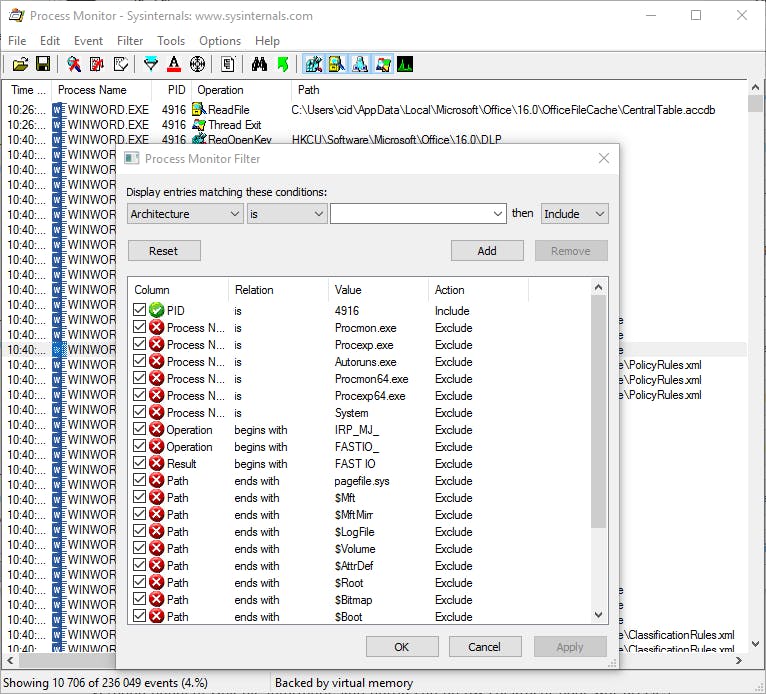Click the Path column header in event list
The height and width of the screenshot is (694, 766).
(x=519, y=90)
